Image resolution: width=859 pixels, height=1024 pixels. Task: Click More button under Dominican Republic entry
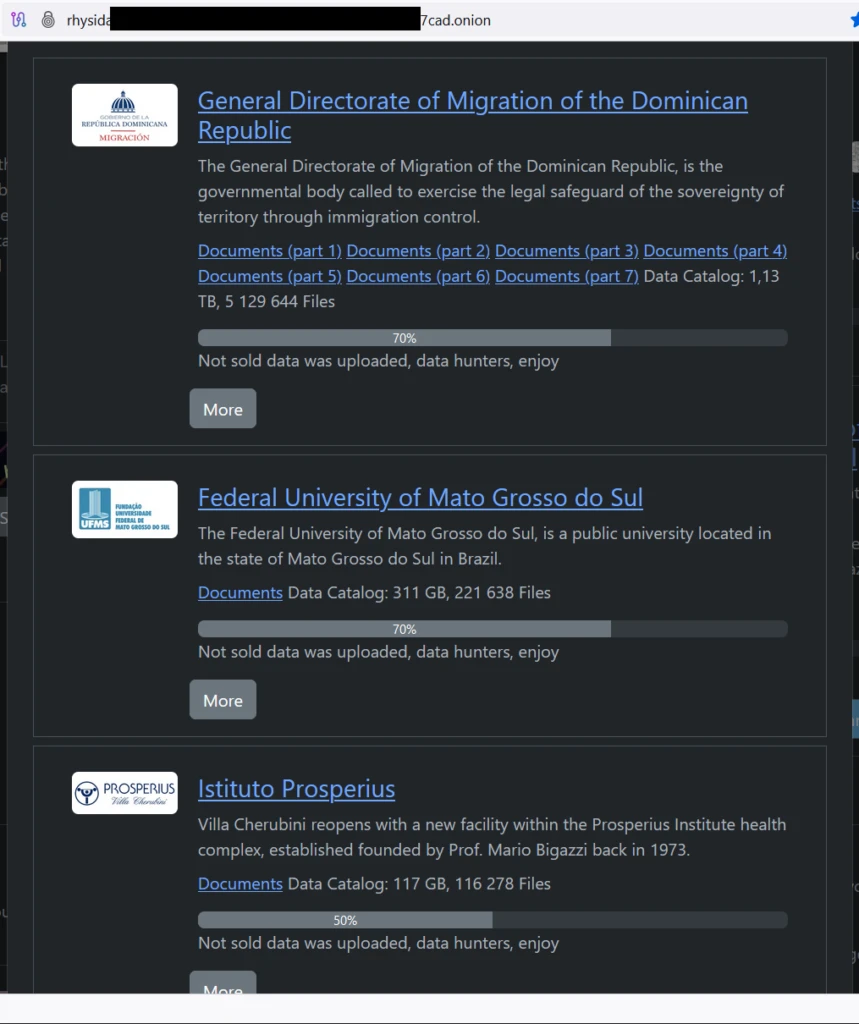tap(223, 409)
